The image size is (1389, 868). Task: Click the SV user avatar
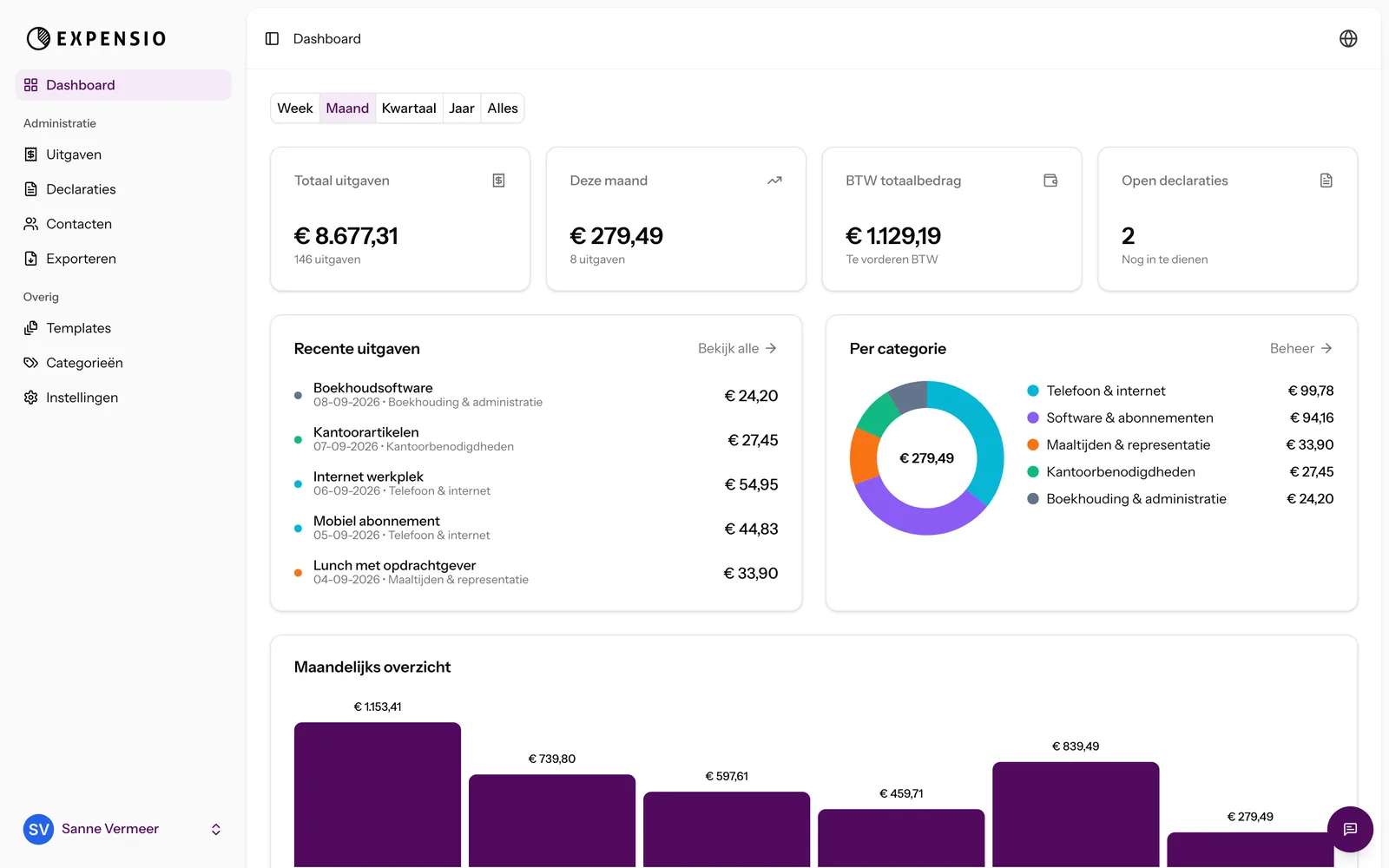click(38, 829)
